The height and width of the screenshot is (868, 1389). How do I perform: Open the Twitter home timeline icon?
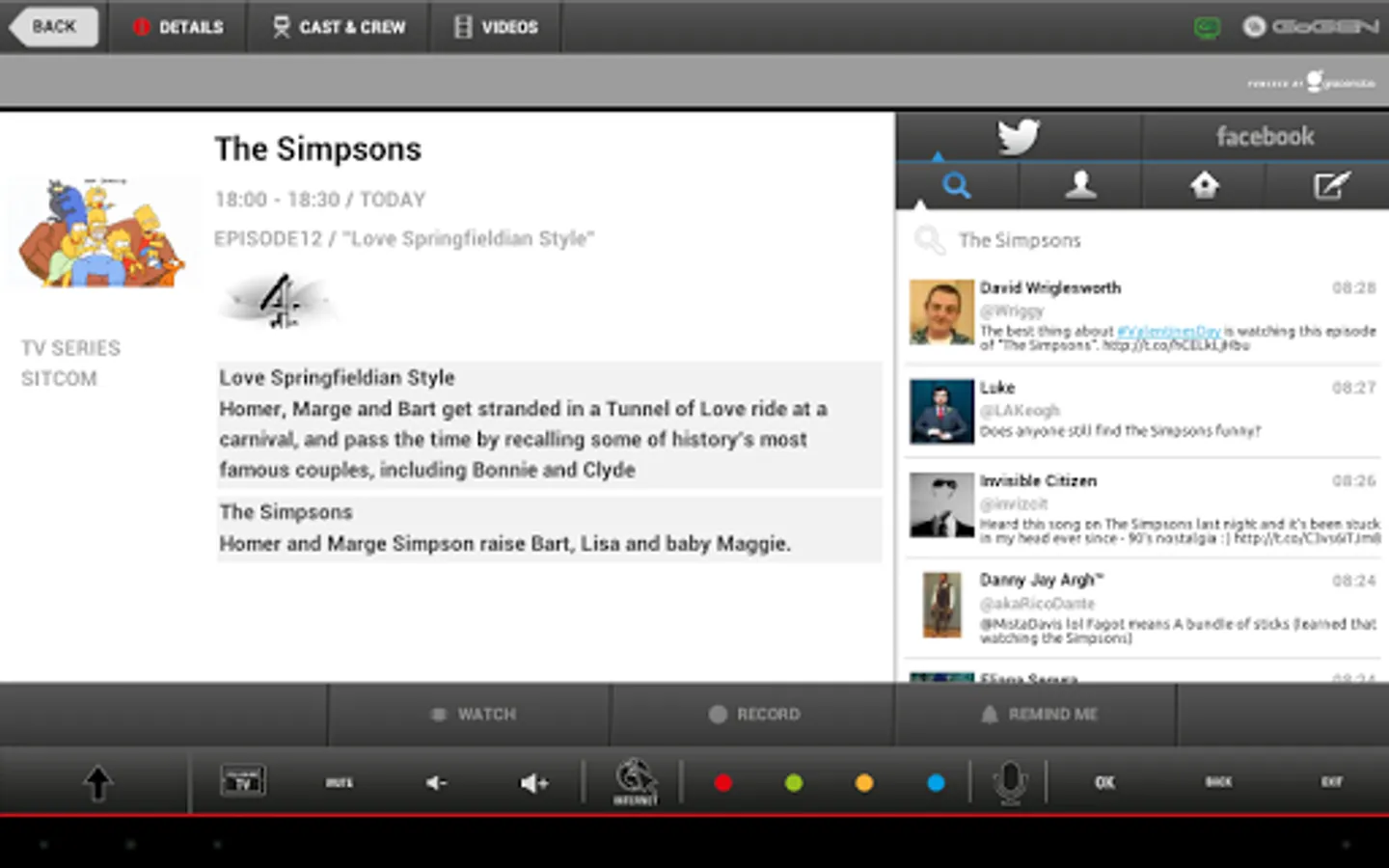click(1204, 184)
